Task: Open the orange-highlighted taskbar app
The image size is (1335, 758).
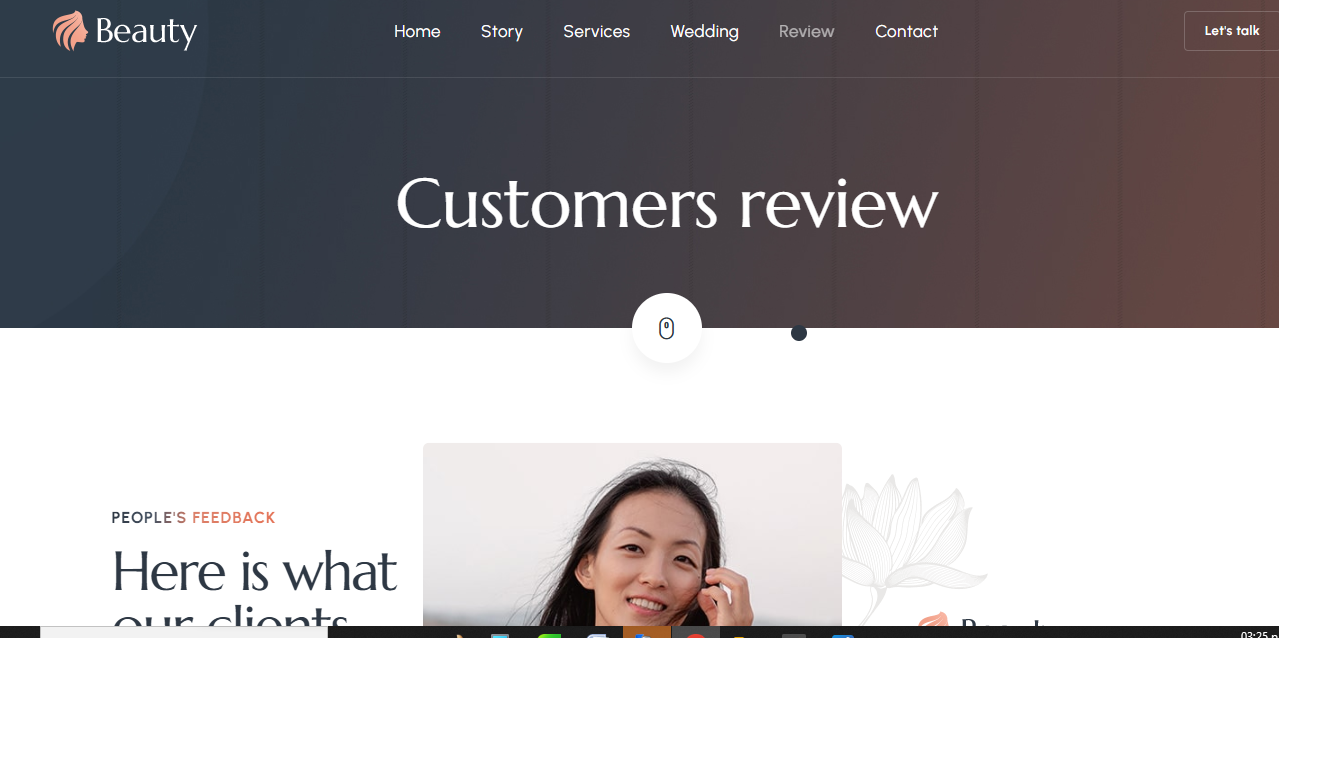Action: coord(647,632)
